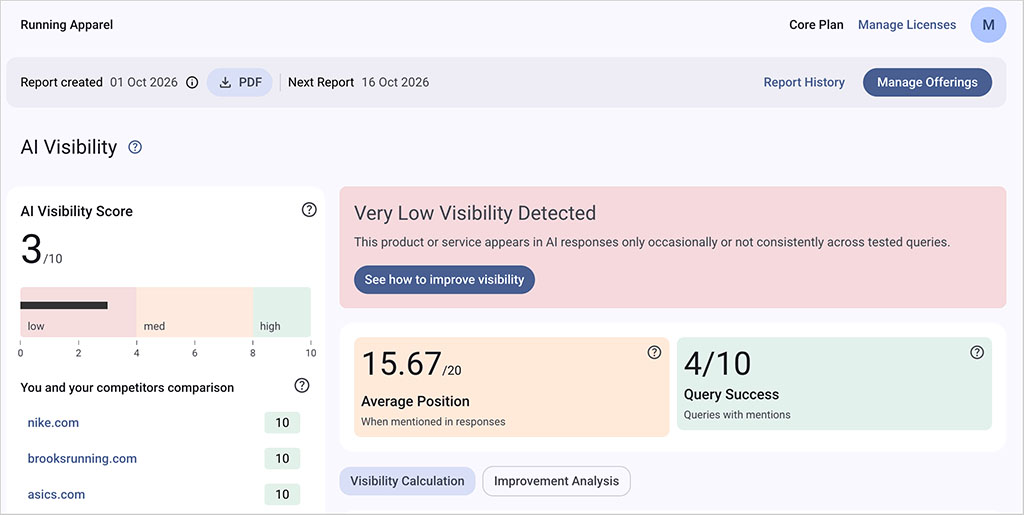Click the med range of score gauge
The height and width of the screenshot is (515, 1024).
point(195,312)
